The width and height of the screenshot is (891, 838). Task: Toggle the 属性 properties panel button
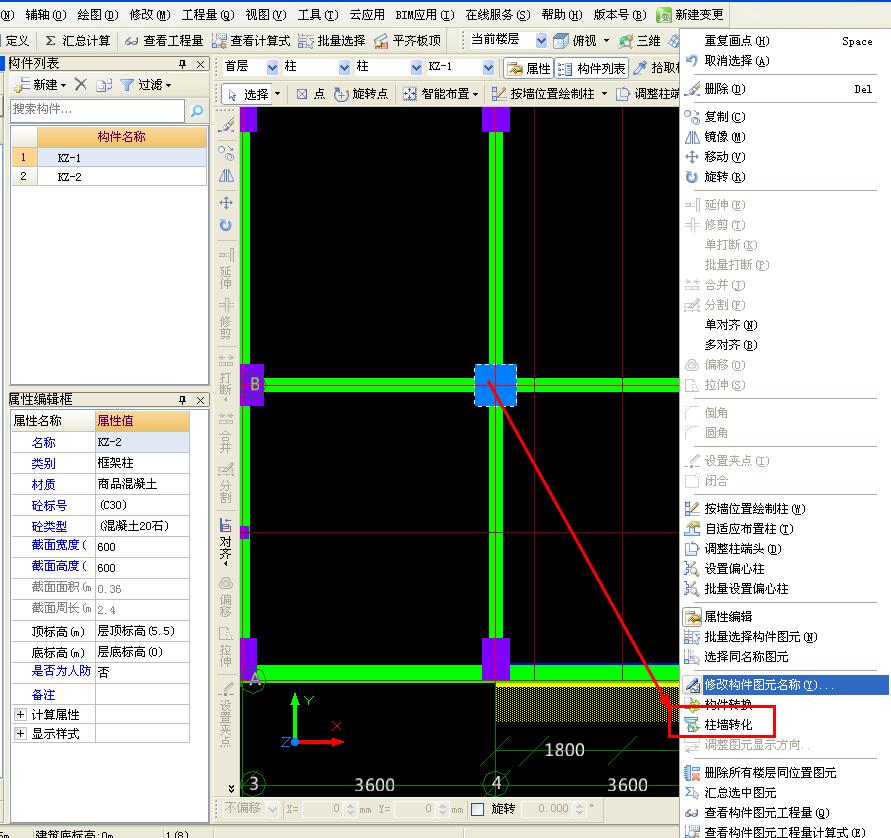pyautogui.click(x=528, y=68)
